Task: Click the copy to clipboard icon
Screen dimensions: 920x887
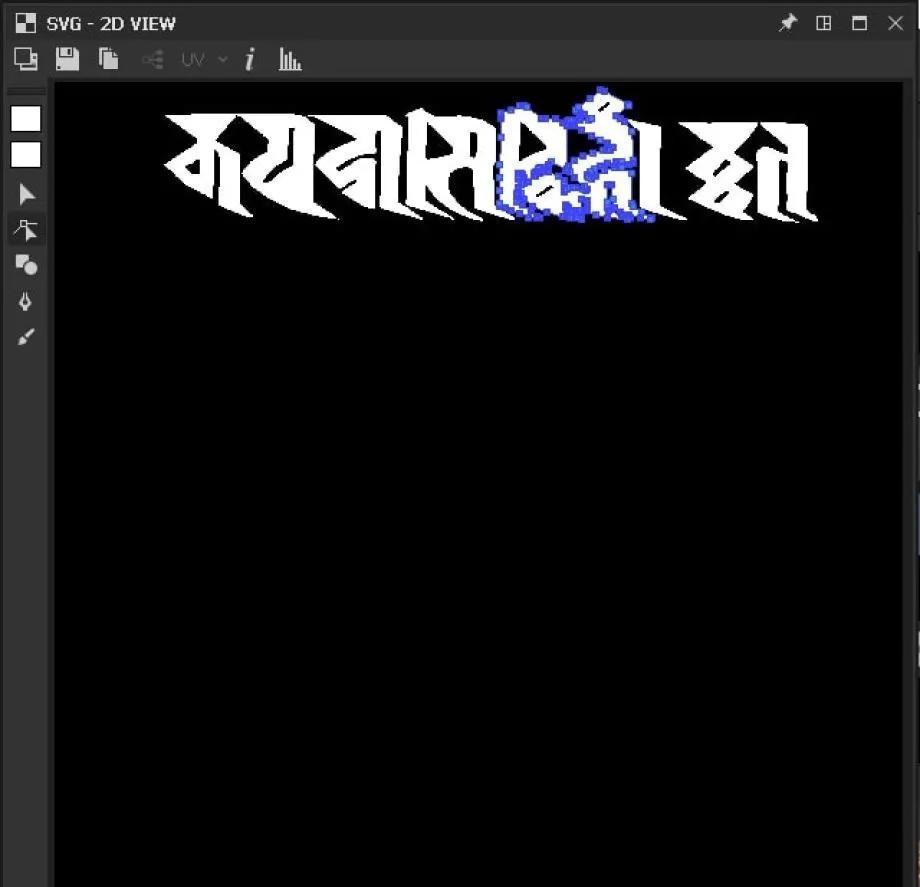Action: [108, 60]
